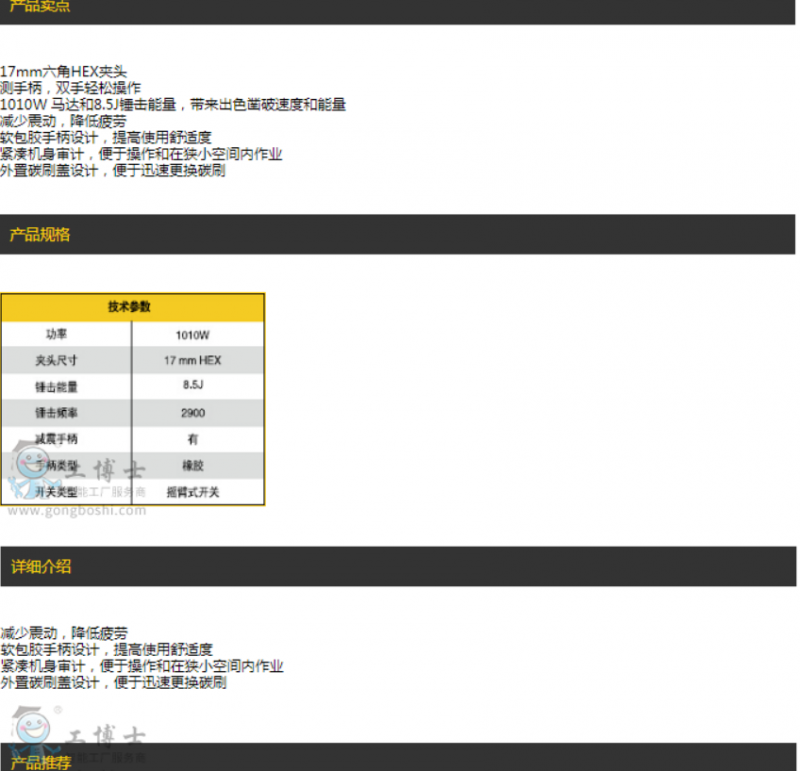Select the 产品规格 section header
Image resolution: width=800 pixels, height=771 pixels.
click(x=40, y=235)
